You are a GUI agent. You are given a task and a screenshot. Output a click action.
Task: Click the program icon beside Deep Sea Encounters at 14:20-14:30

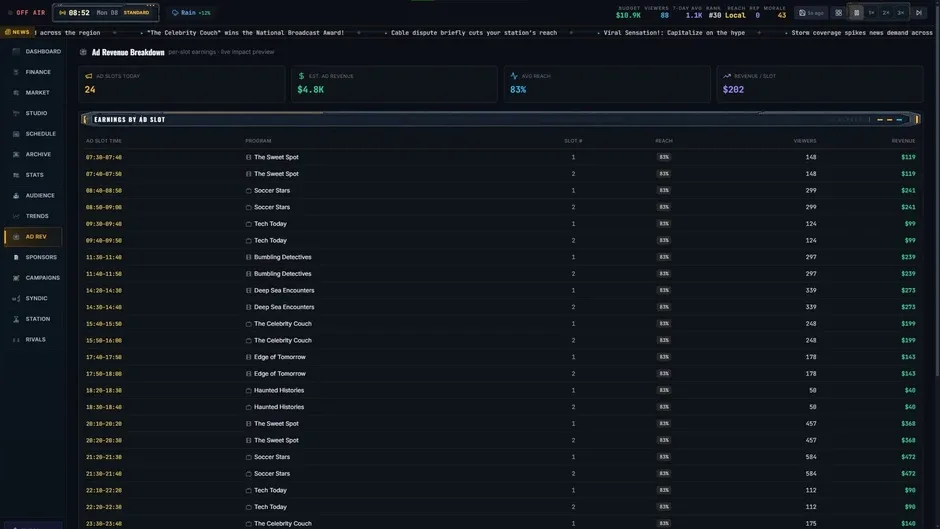point(249,290)
